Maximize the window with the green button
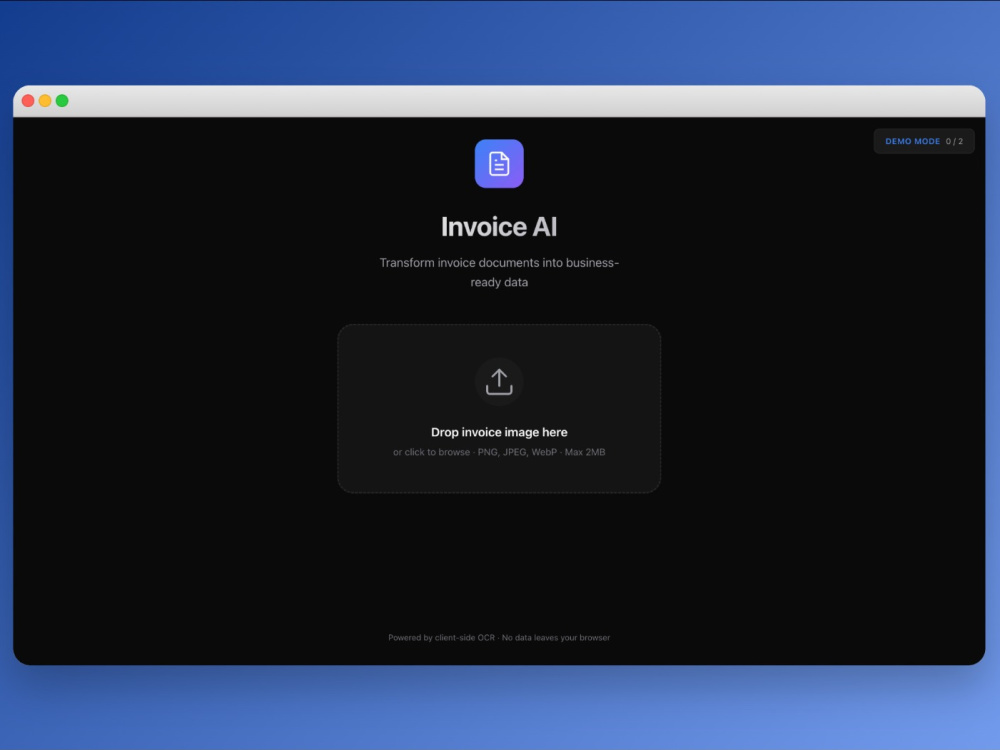The height and width of the screenshot is (750, 1000). [x=62, y=101]
